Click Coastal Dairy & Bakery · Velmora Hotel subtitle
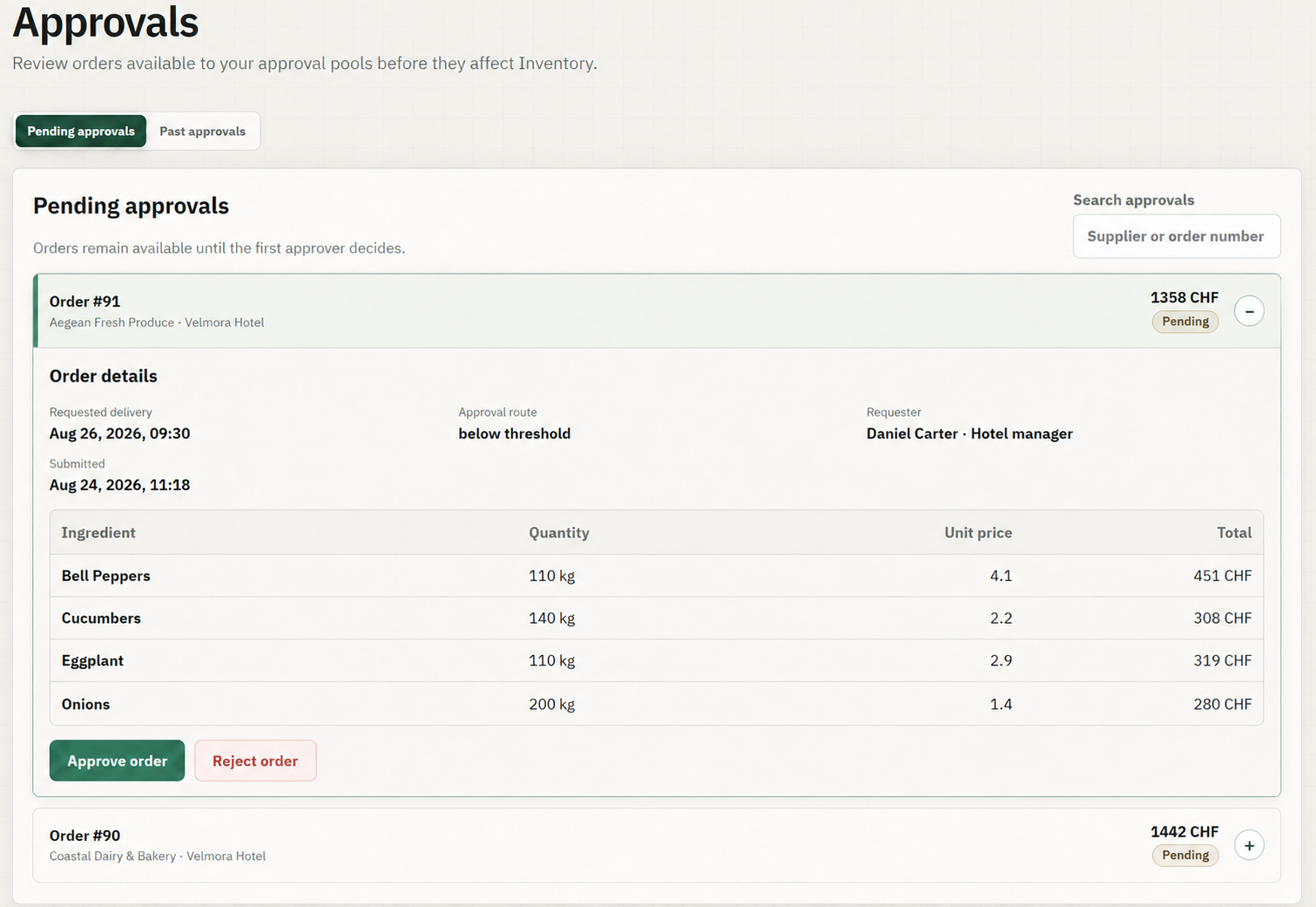 point(158,856)
